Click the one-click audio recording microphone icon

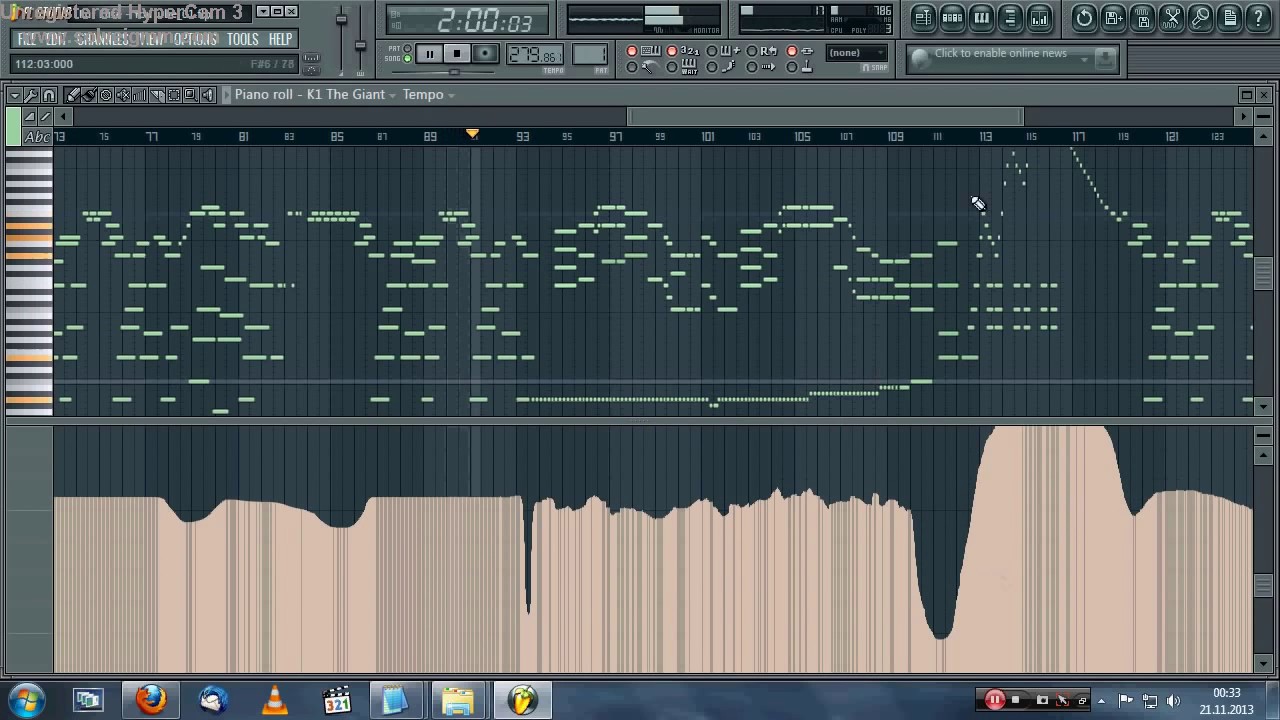coord(1200,17)
